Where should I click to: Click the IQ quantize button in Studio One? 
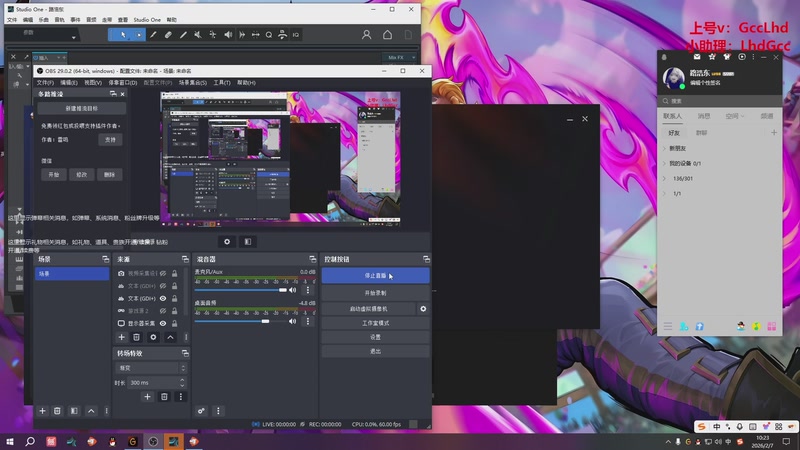coord(295,35)
